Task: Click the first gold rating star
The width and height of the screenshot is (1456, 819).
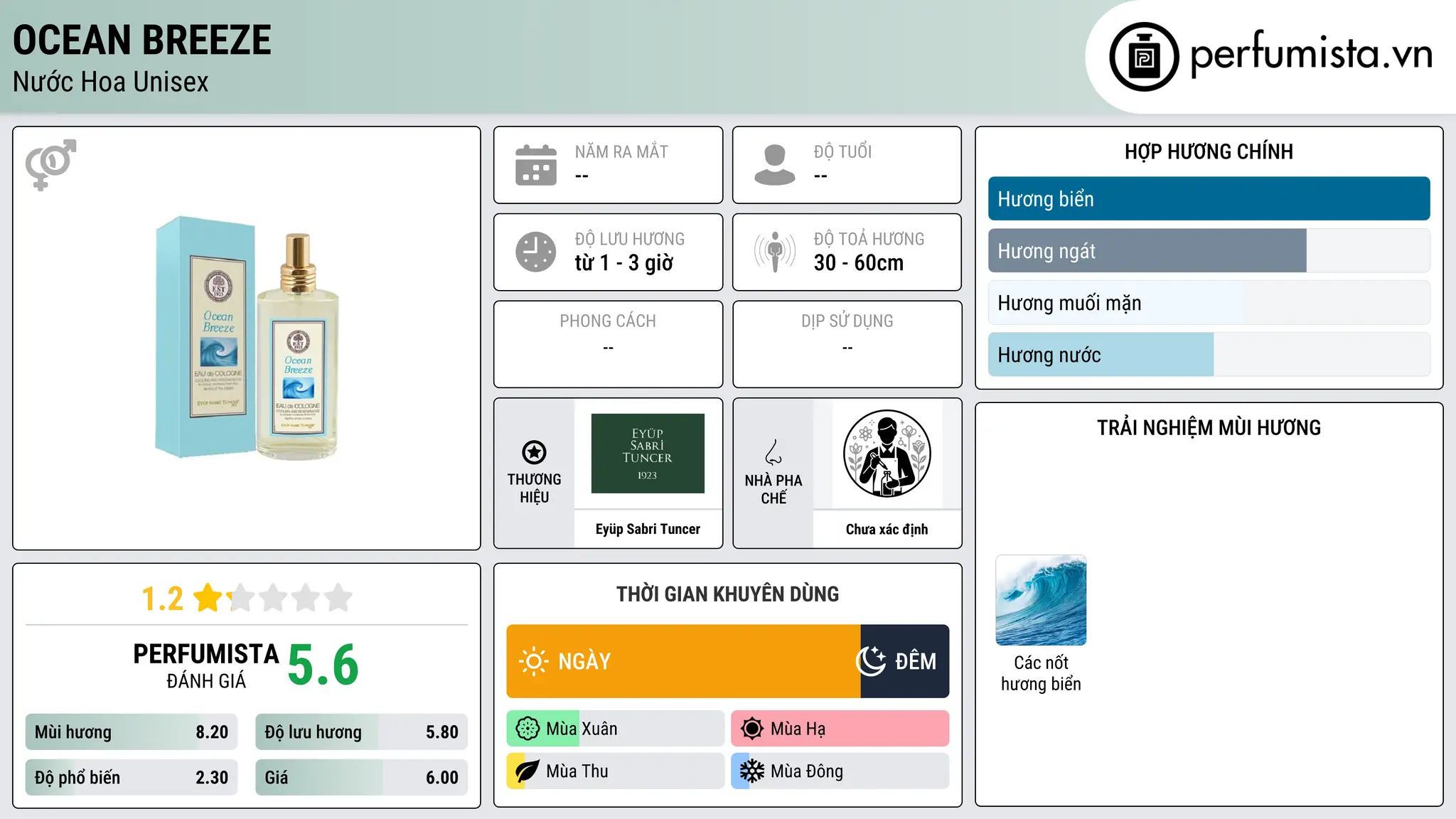Action: pyautogui.click(x=208, y=597)
